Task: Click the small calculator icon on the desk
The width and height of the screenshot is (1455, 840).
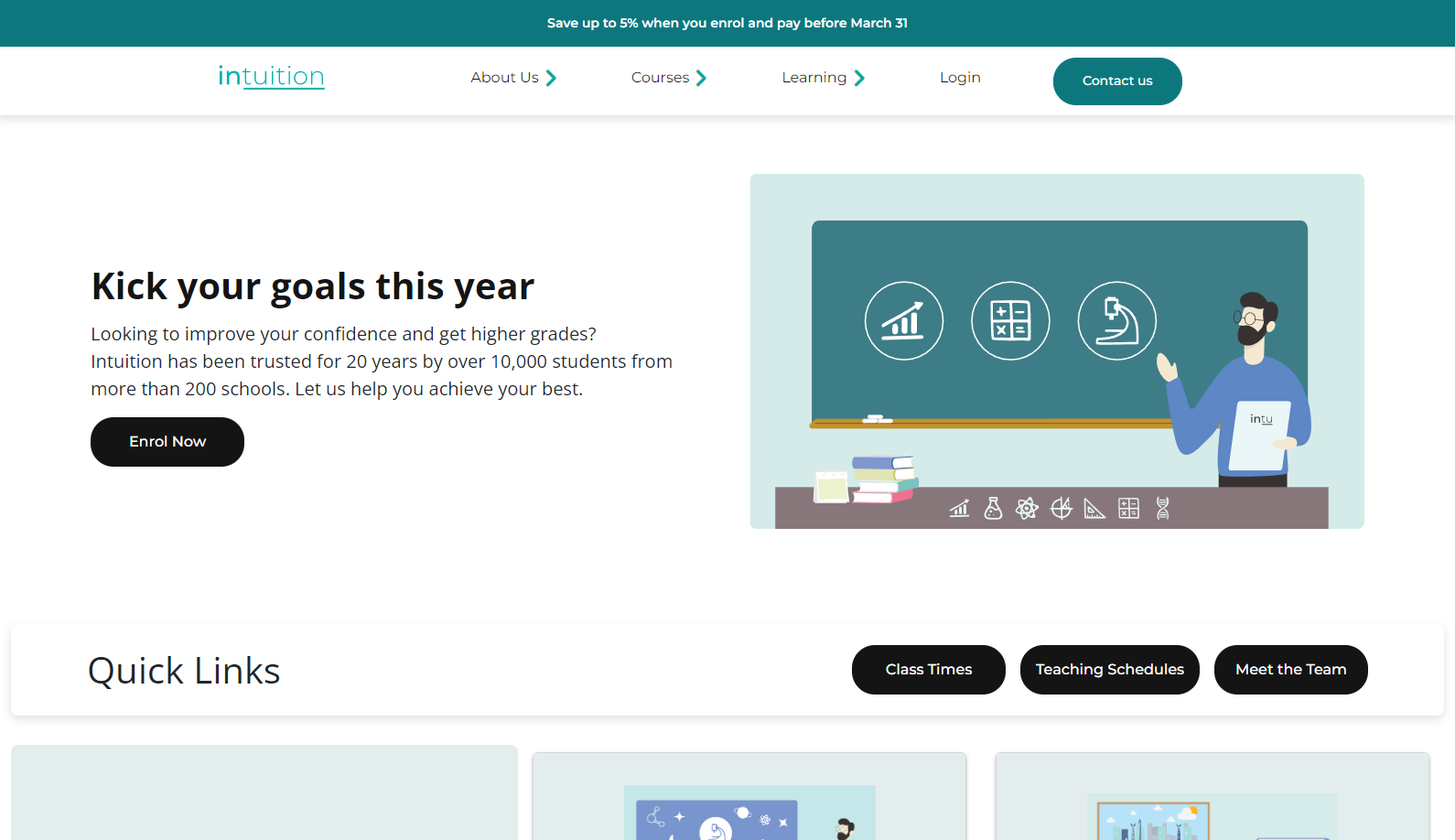Action: click(1128, 508)
